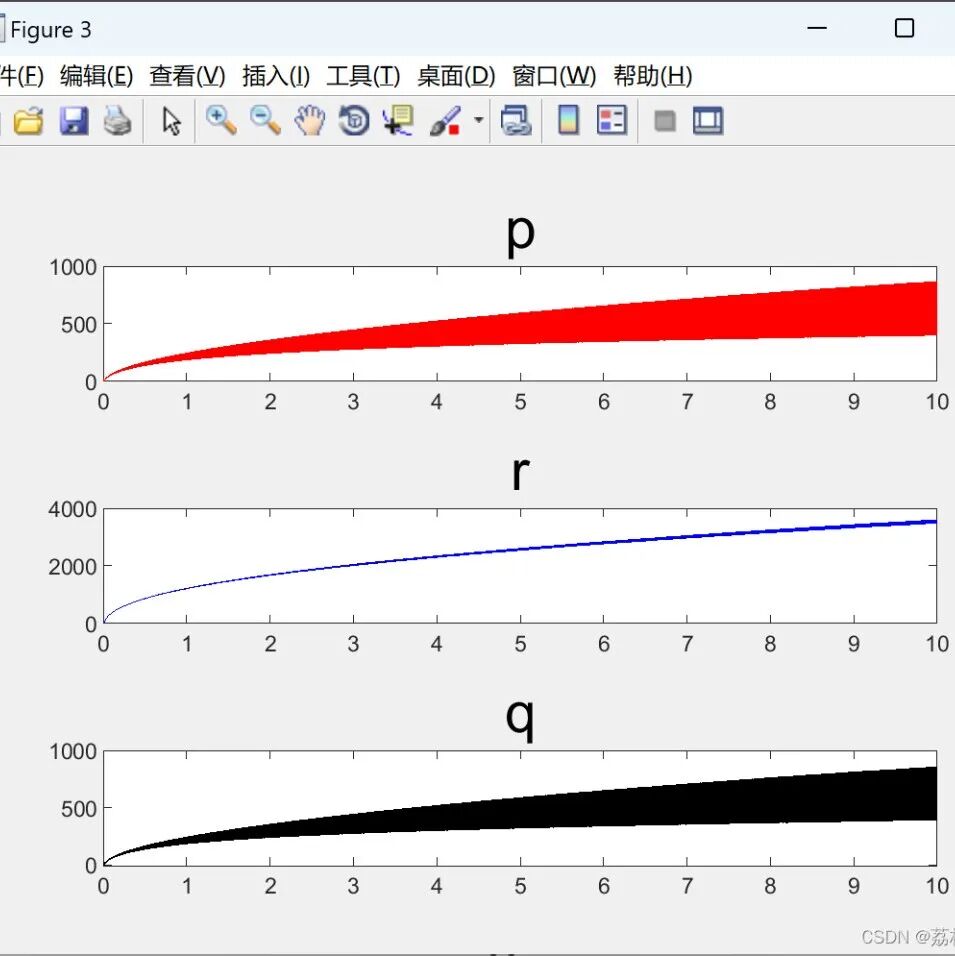Click y-axis label 1000 on plot q
The width and height of the screenshot is (955, 956).
pyautogui.click(x=73, y=751)
